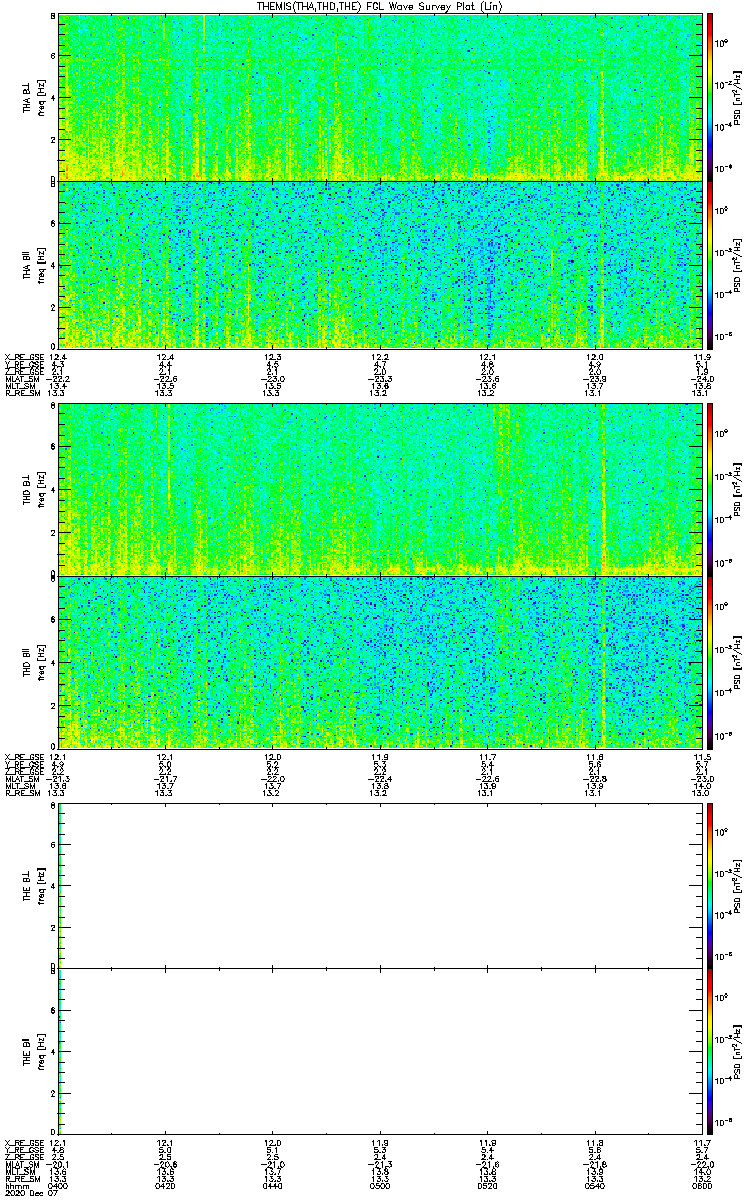Click the 0500 time tick label
The image size is (750, 1200).
pos(380,1185)
